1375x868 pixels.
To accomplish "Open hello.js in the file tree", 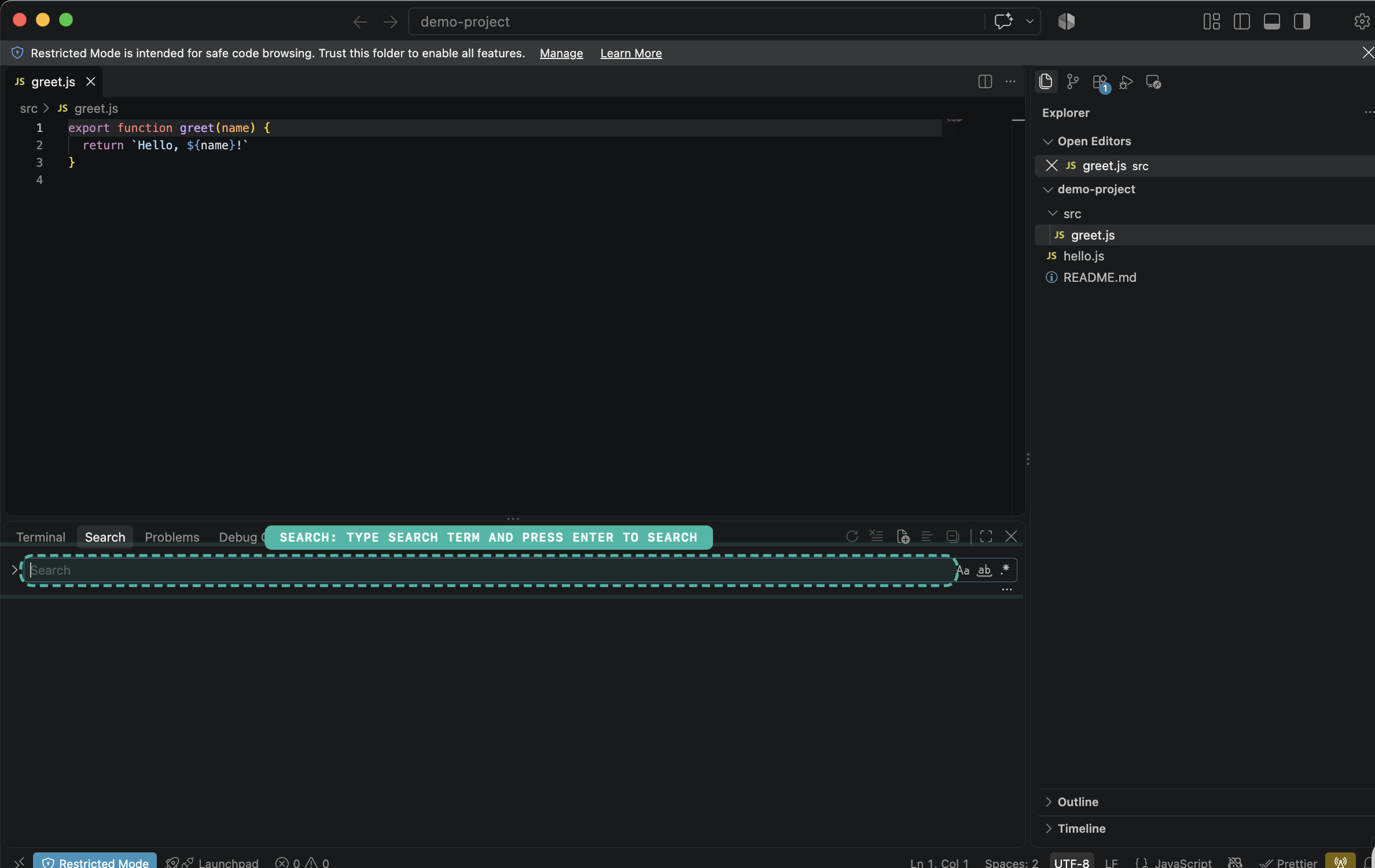I will click(x=1204, y=256).
